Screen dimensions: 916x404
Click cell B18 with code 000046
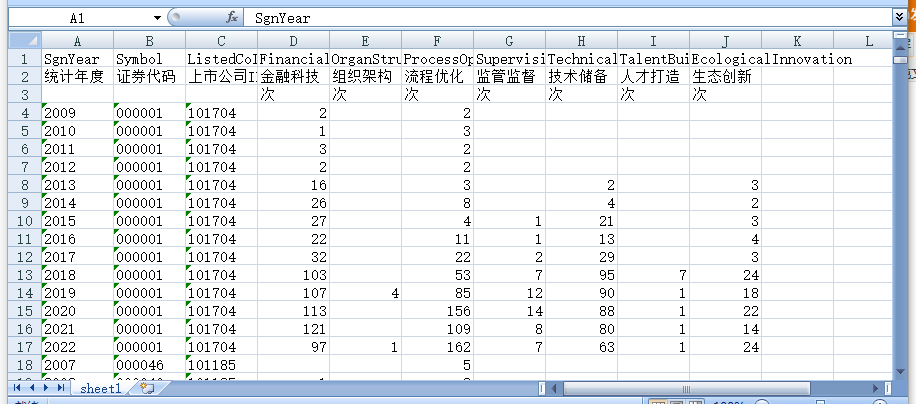[x=150, y=364]
